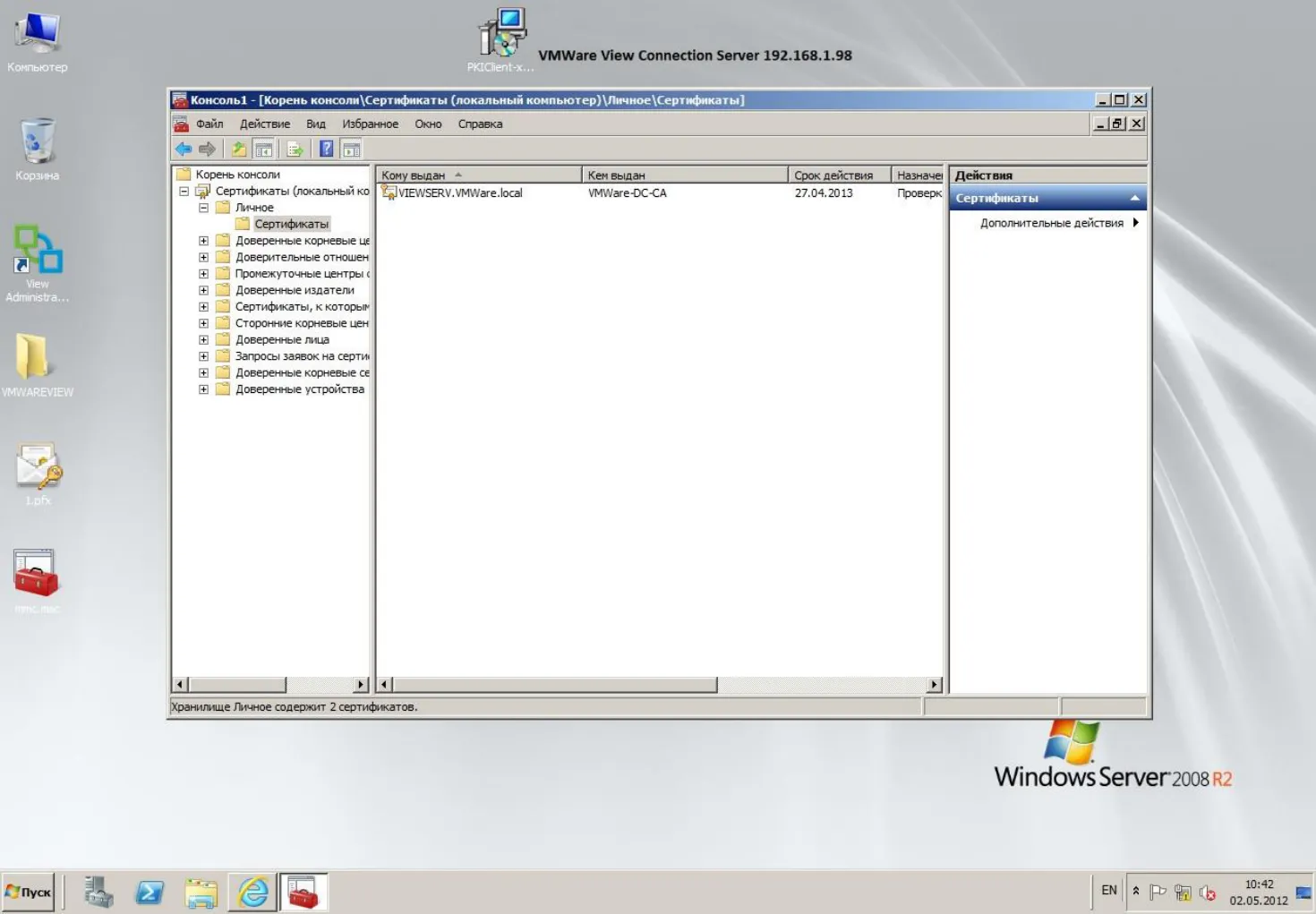Image resolution: width=1316 pixels, height=914 pixels.
Task: Toggle the console tree show/hide toolbar icon
Action: click(x=263, y=149)
